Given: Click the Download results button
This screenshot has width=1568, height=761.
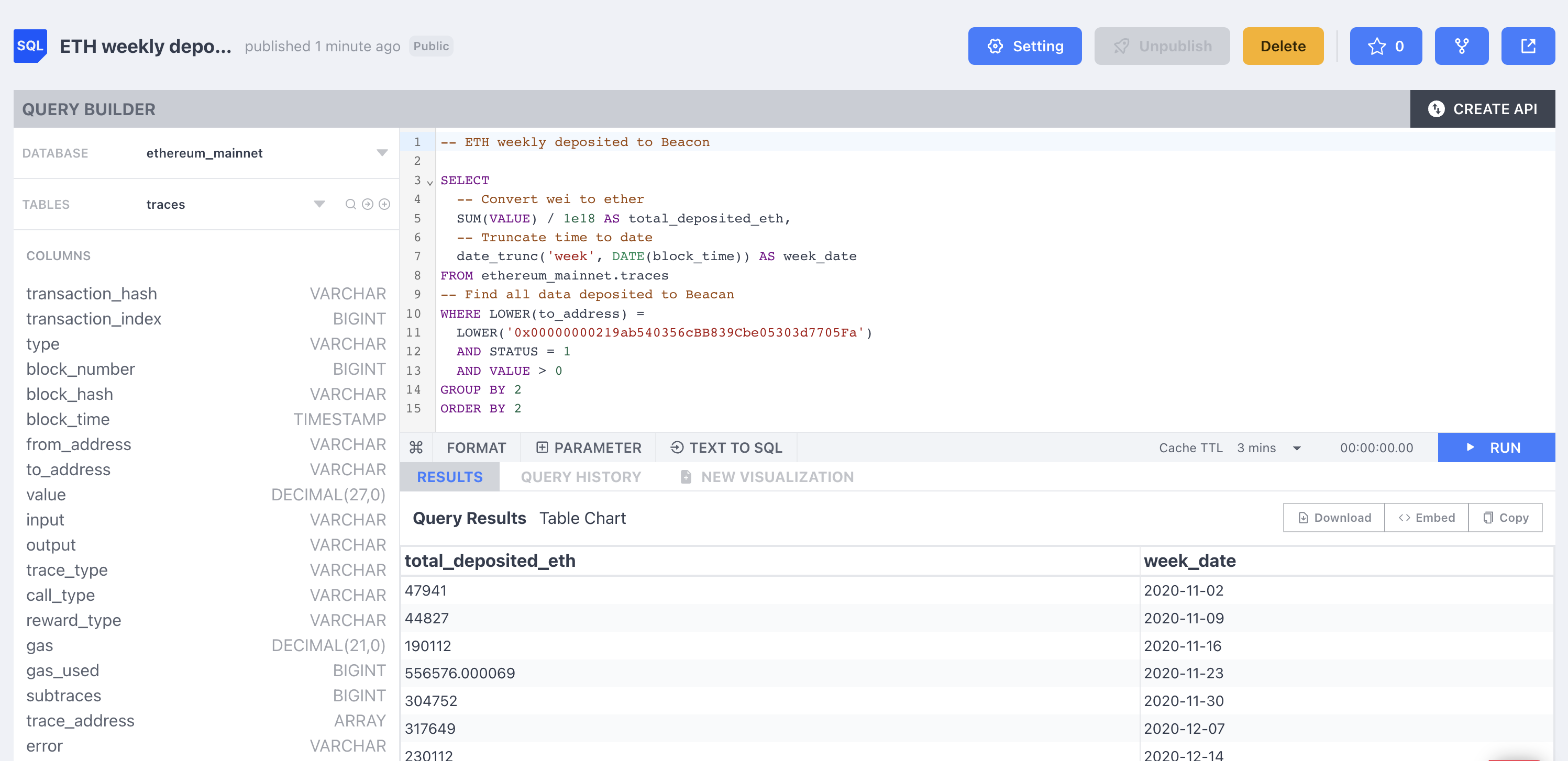Looking at the screenshot, I should [x=1334, y=518].
